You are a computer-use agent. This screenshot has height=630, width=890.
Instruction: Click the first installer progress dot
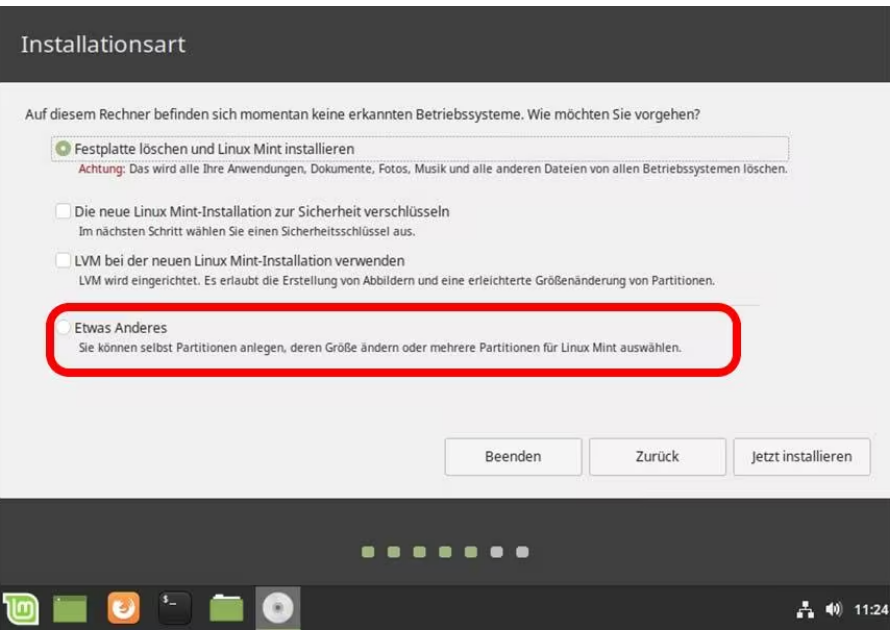[367, 552]
